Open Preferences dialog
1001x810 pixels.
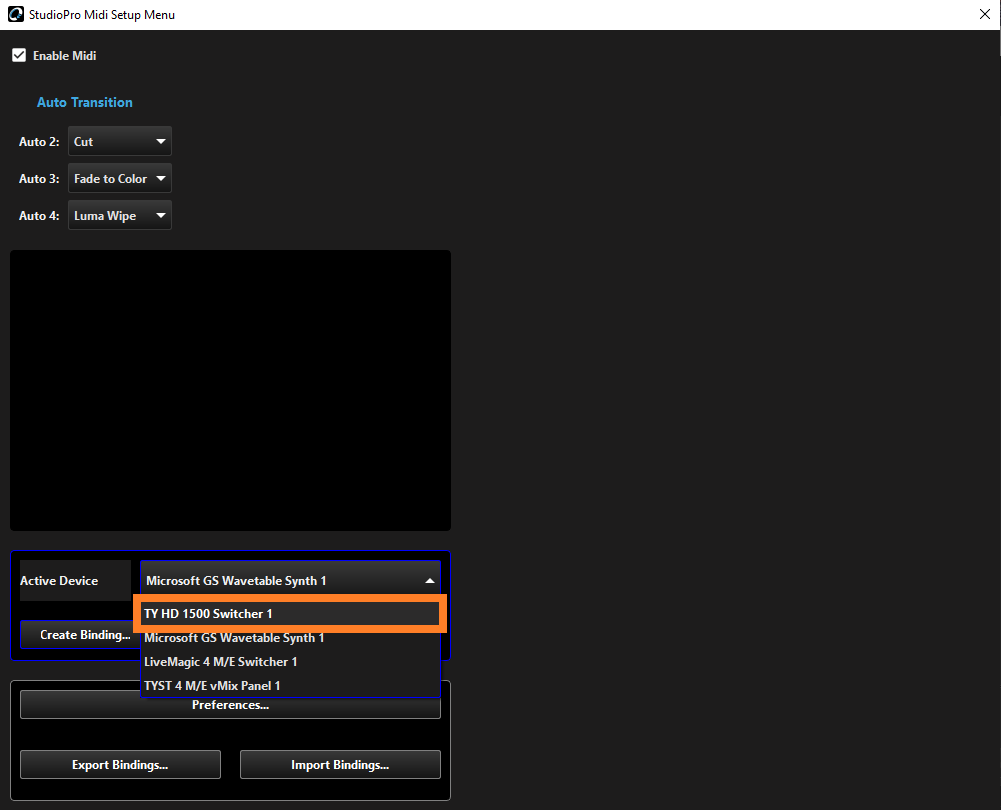click(230, 707)
